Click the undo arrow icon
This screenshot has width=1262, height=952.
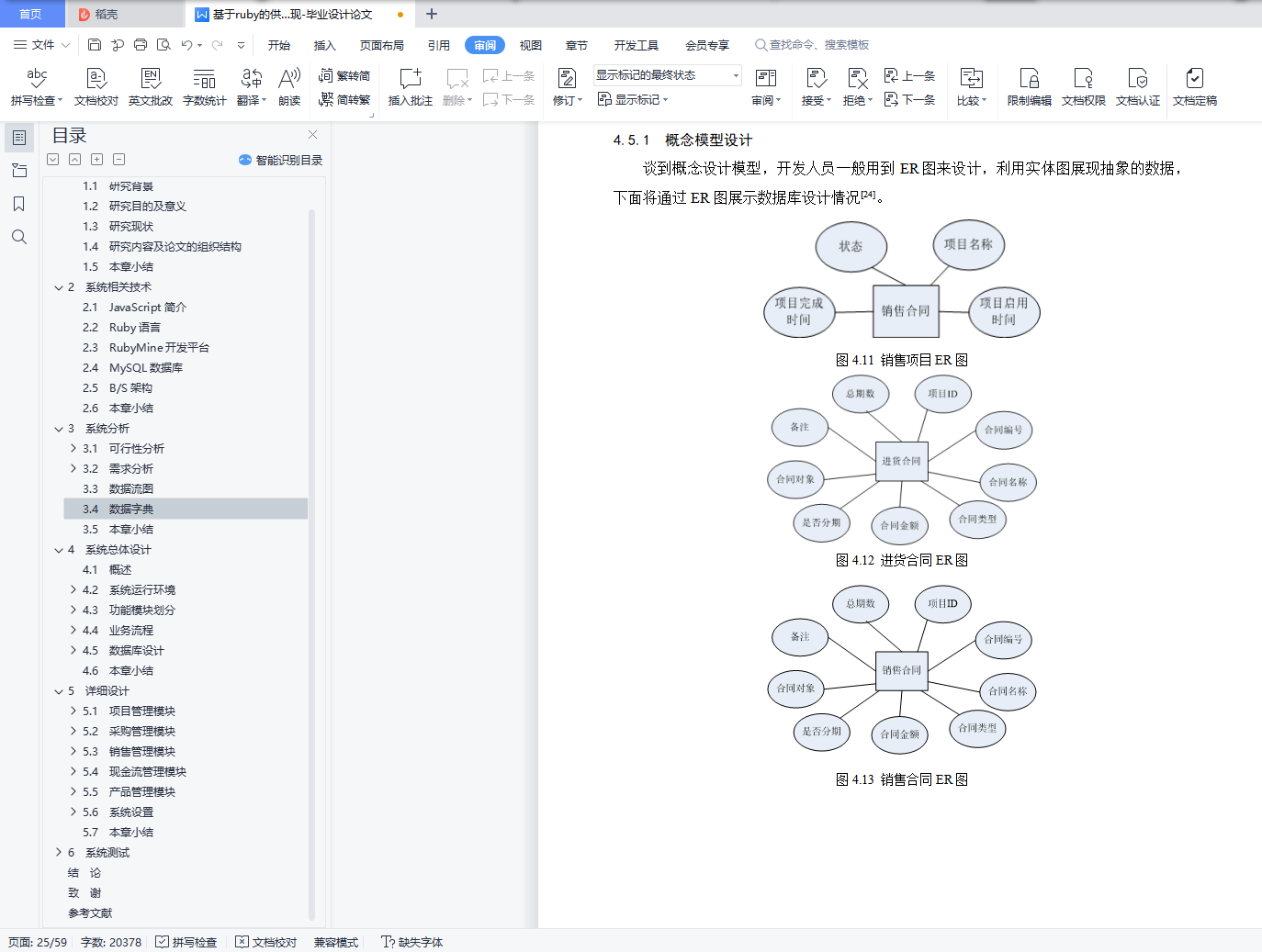(187, 44)
